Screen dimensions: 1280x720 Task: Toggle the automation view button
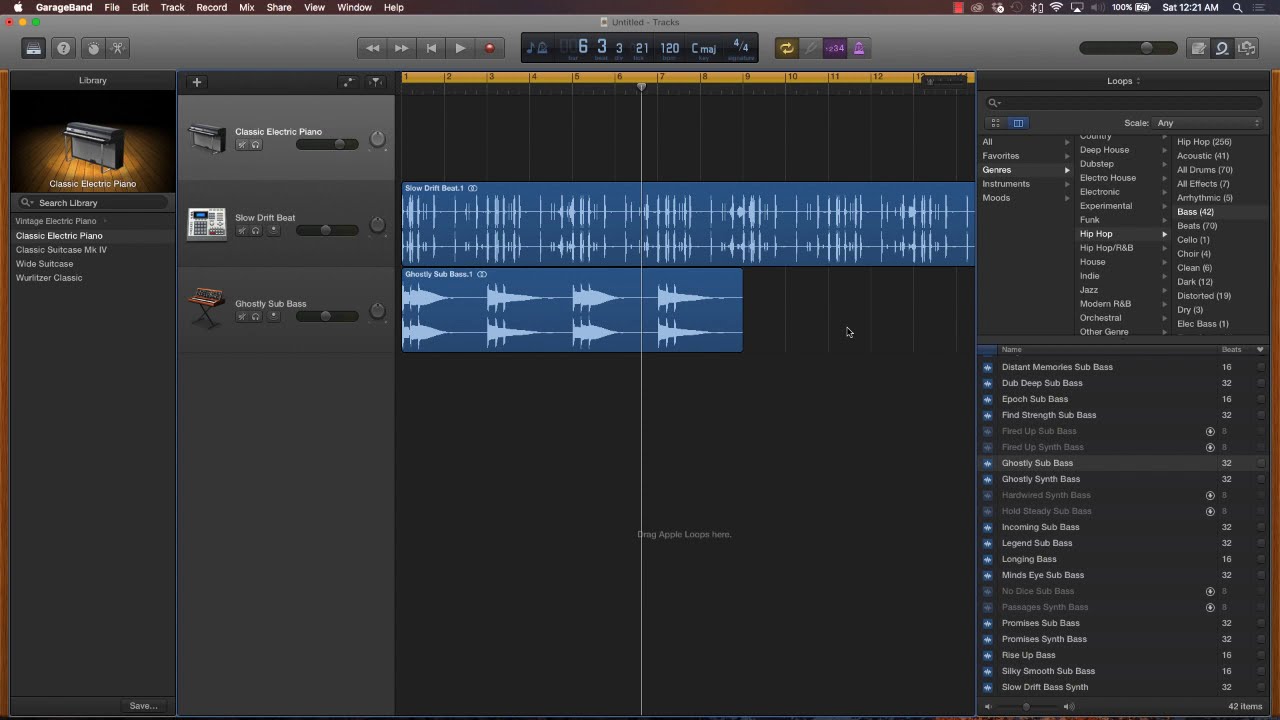click(x=347, y=82)
